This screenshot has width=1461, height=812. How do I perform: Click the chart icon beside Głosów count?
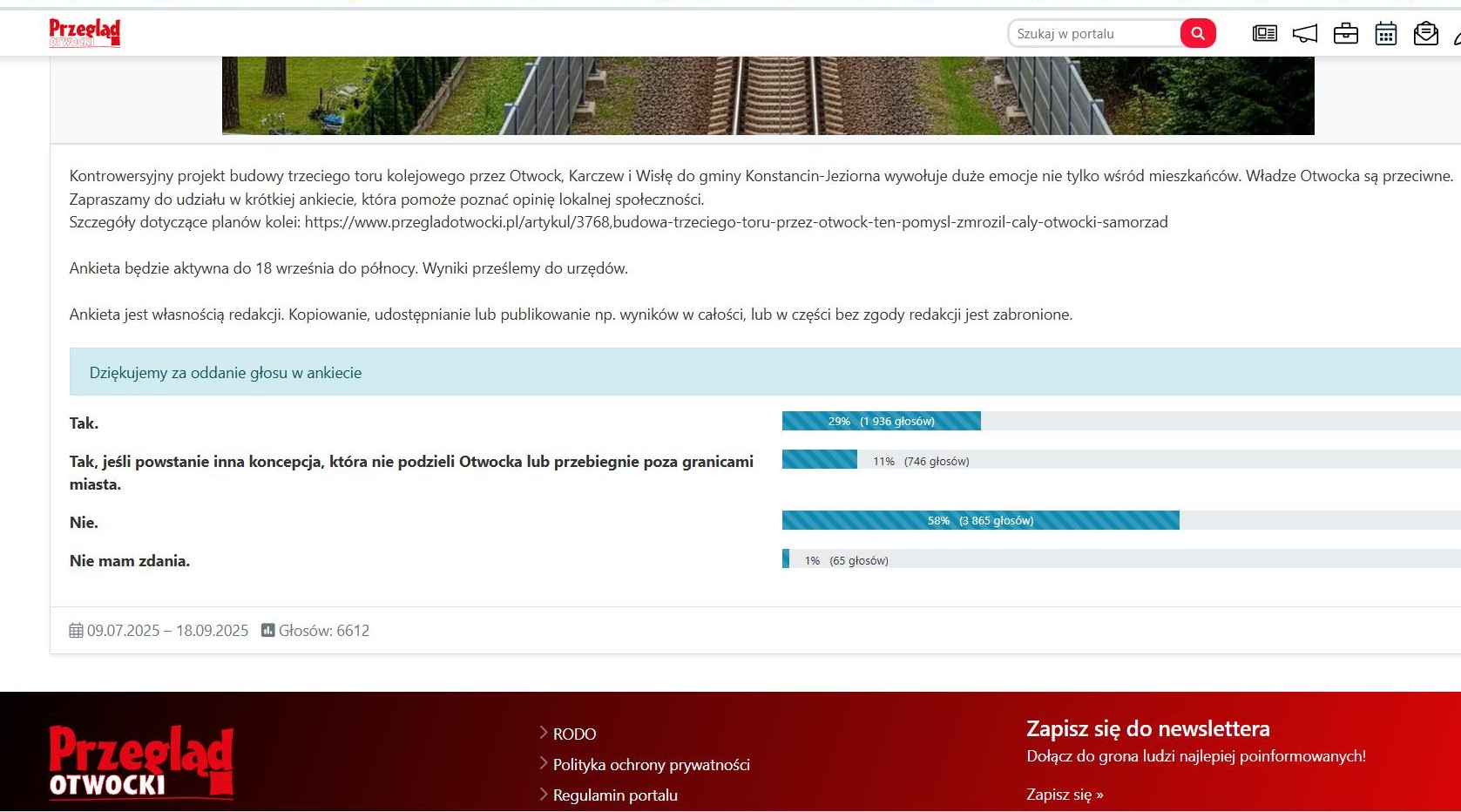point(268,630)
